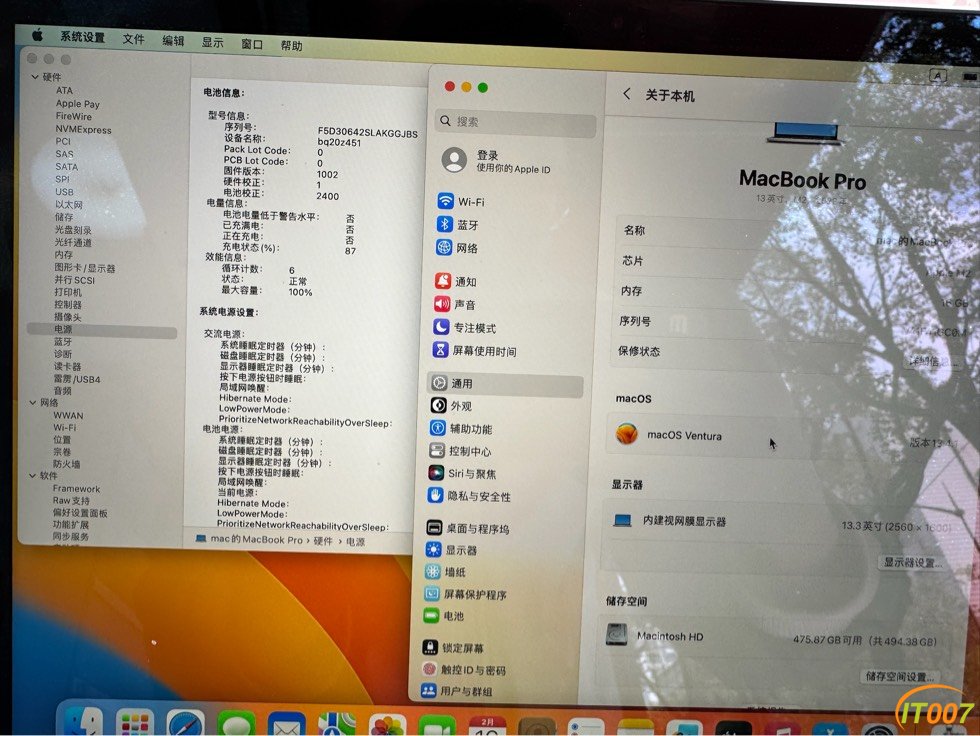Screen dimensions: 980x736
Task: Click 显示器设置 button
Action: (913, 562)
